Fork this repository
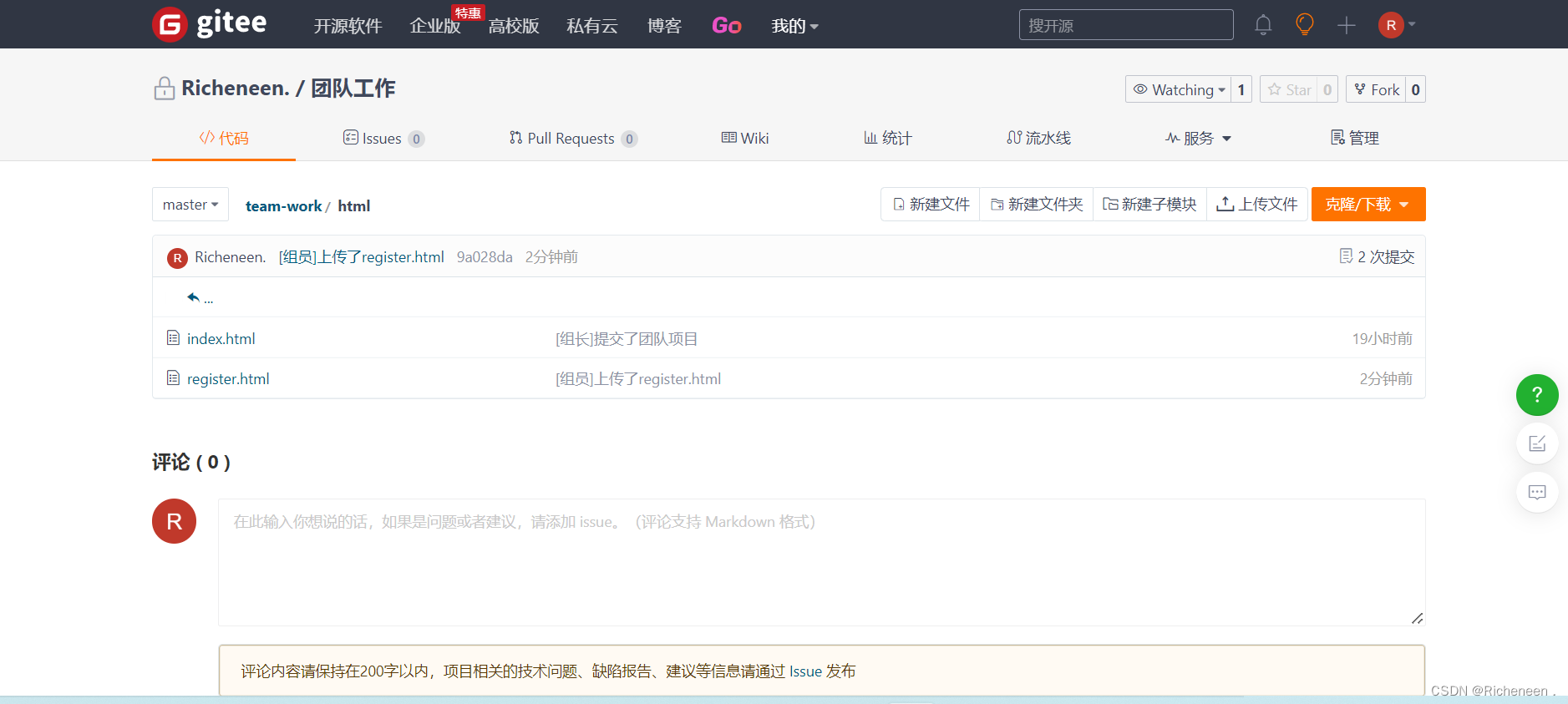Viewport: 1568px width, 704px height. (x=1376, y=89)
